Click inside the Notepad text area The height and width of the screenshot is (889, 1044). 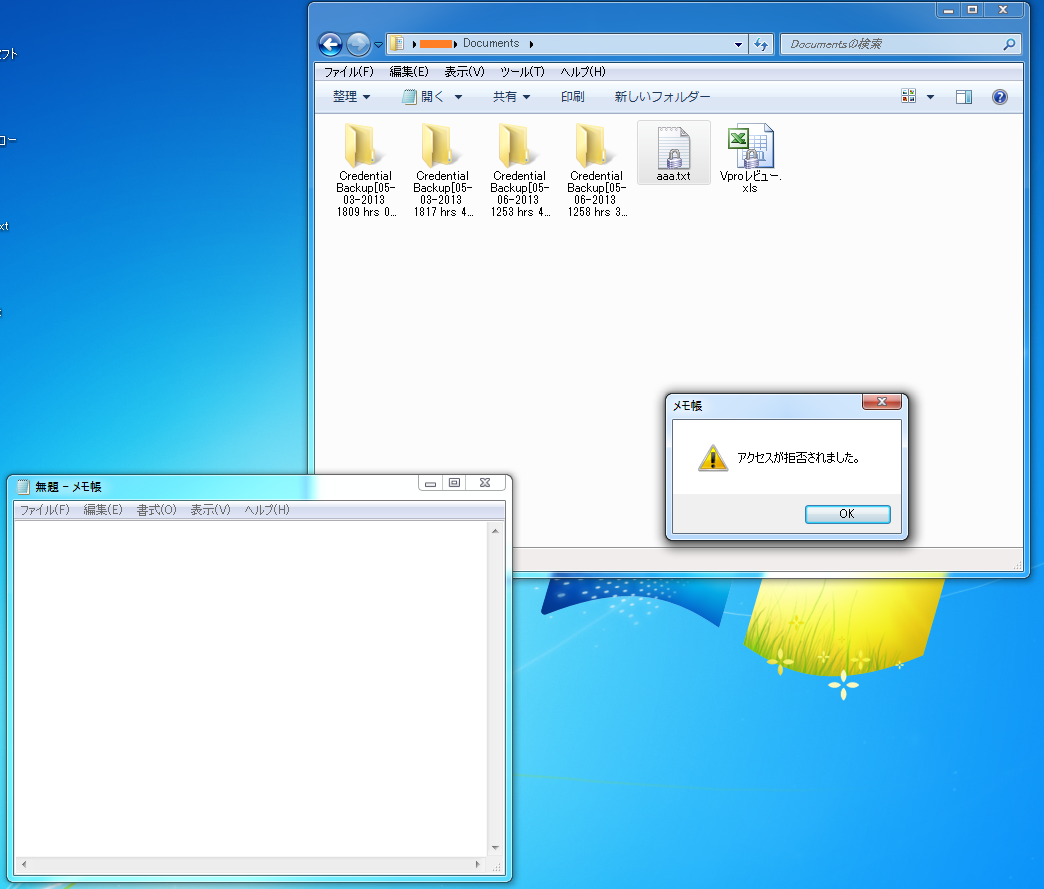(251, 689)
